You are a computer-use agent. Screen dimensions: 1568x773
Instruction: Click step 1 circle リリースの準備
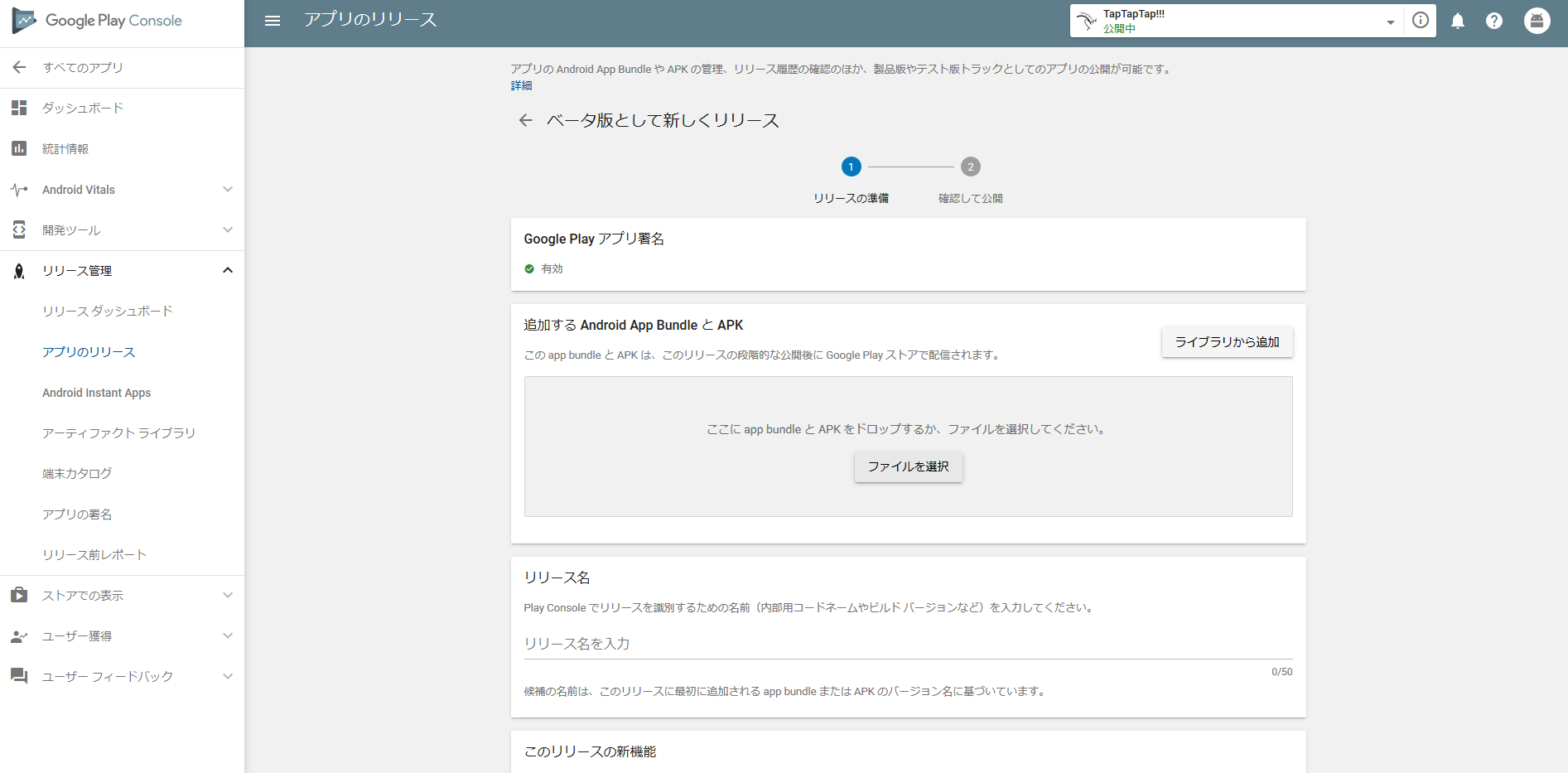pos(851,167)
